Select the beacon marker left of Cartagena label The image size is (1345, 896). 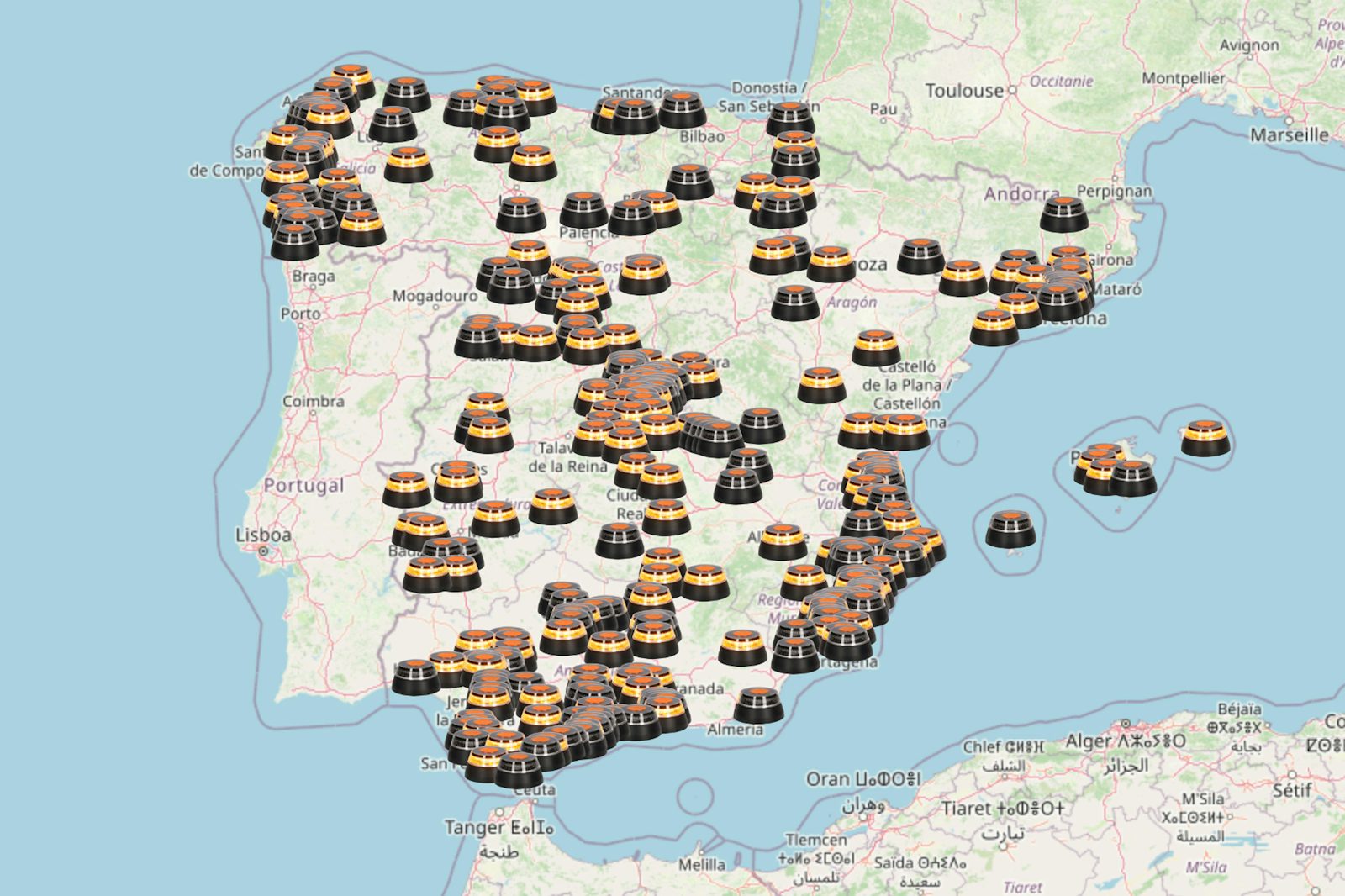[795, 656]
